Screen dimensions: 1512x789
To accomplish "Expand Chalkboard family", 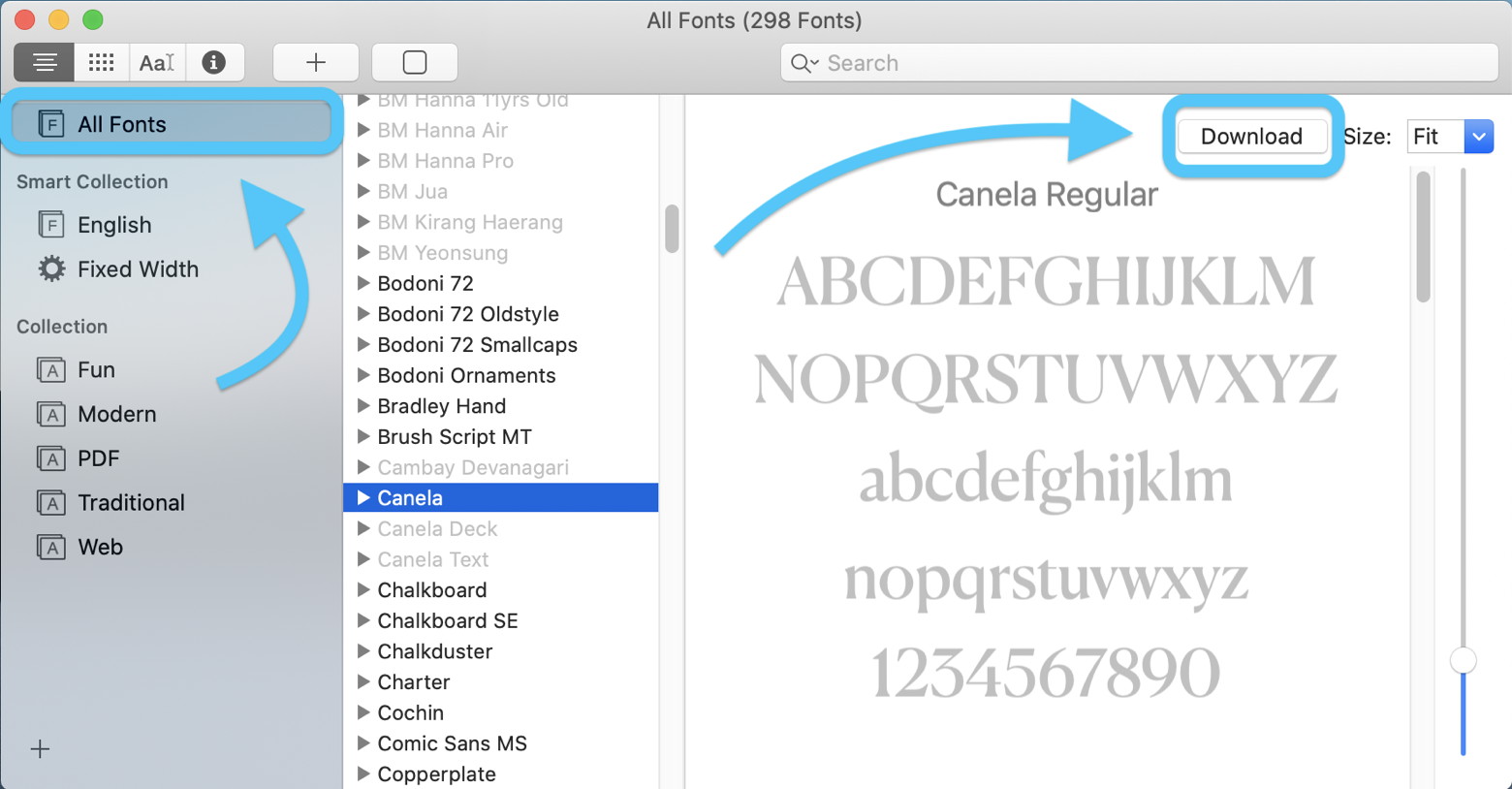I will point(363,590).
